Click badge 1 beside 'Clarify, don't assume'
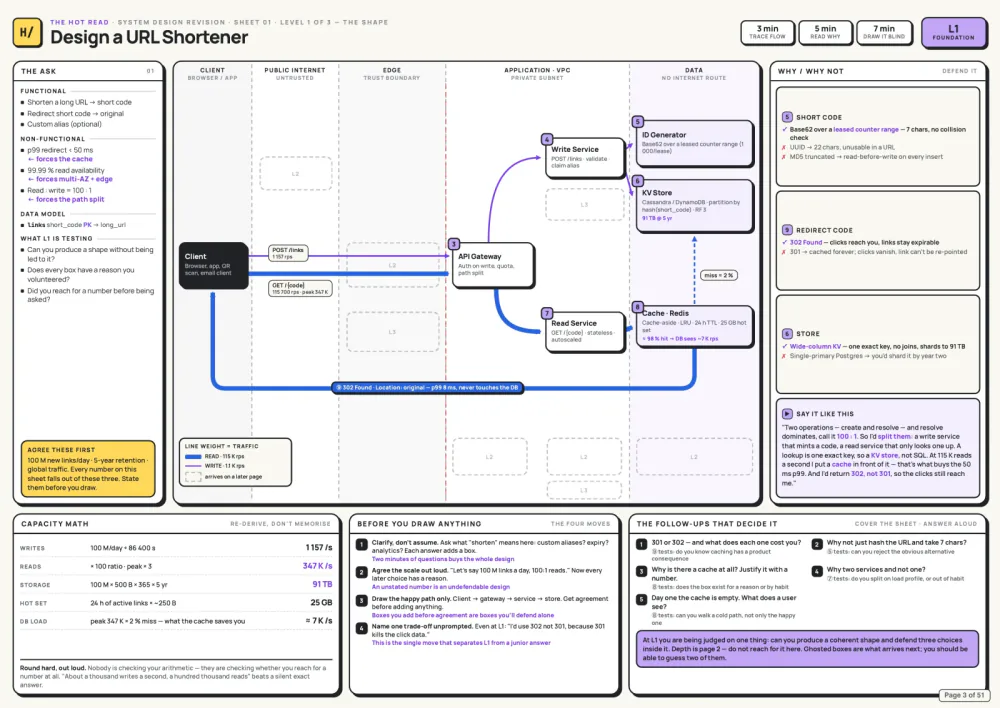Image resolution: width=1000 pixels, height=708 pixels. pyautogui.click(x=362, y=545)
